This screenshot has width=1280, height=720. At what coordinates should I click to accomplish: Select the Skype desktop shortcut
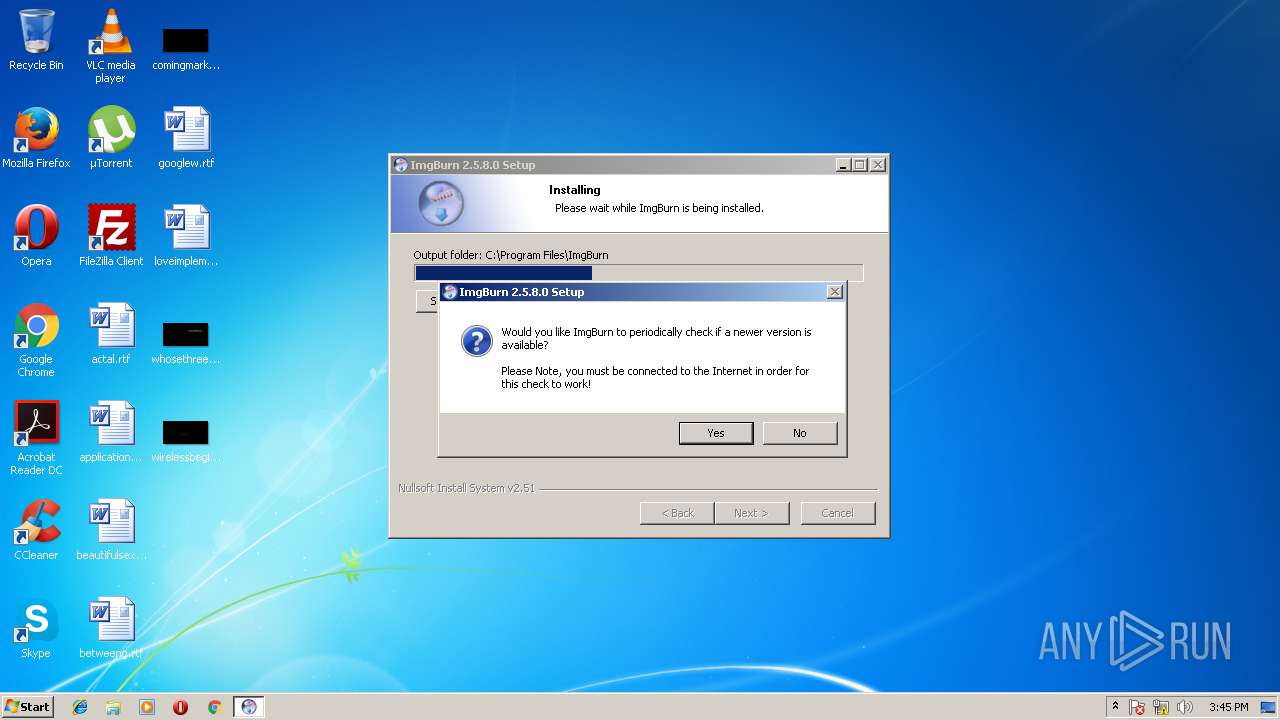36,628
